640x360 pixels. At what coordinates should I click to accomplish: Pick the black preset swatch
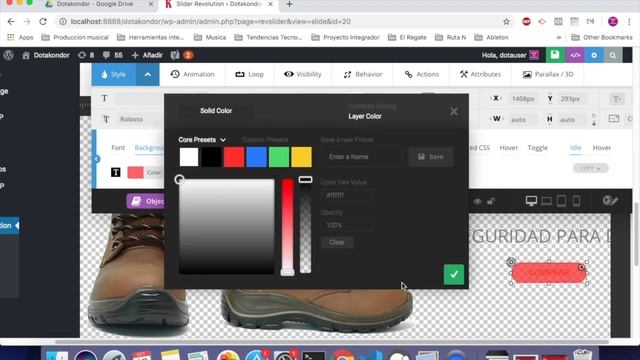(211, 157)
